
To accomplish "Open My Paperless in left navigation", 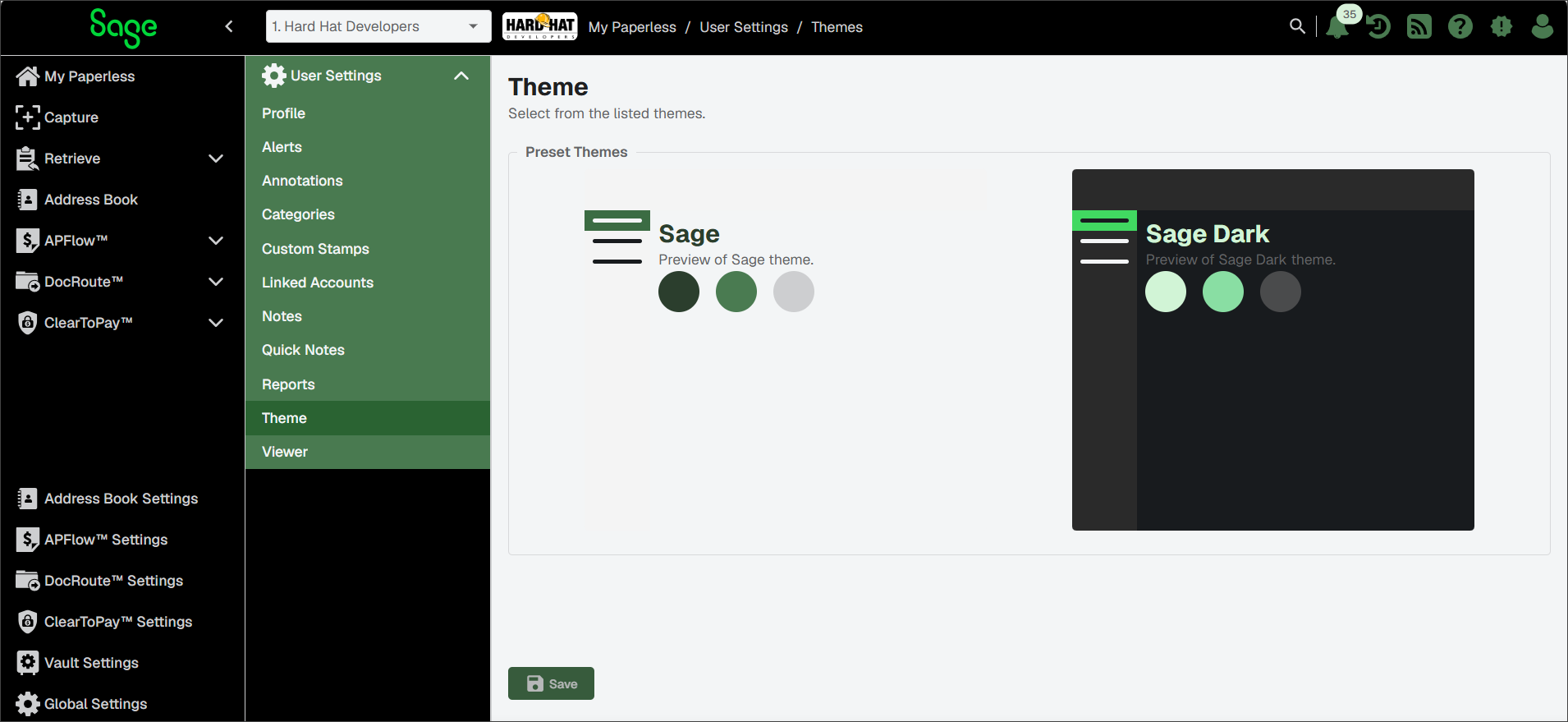I will (x=122, y=76).
